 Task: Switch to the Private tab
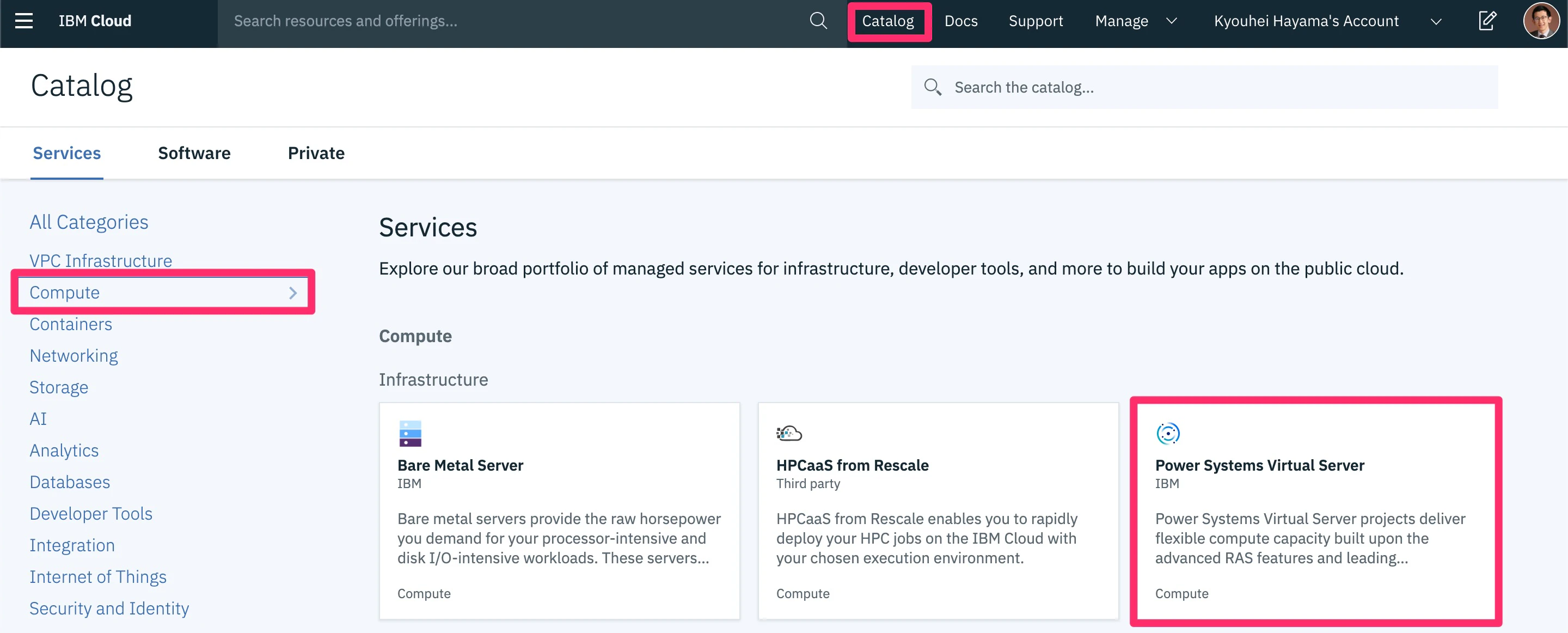pos(316,153)
